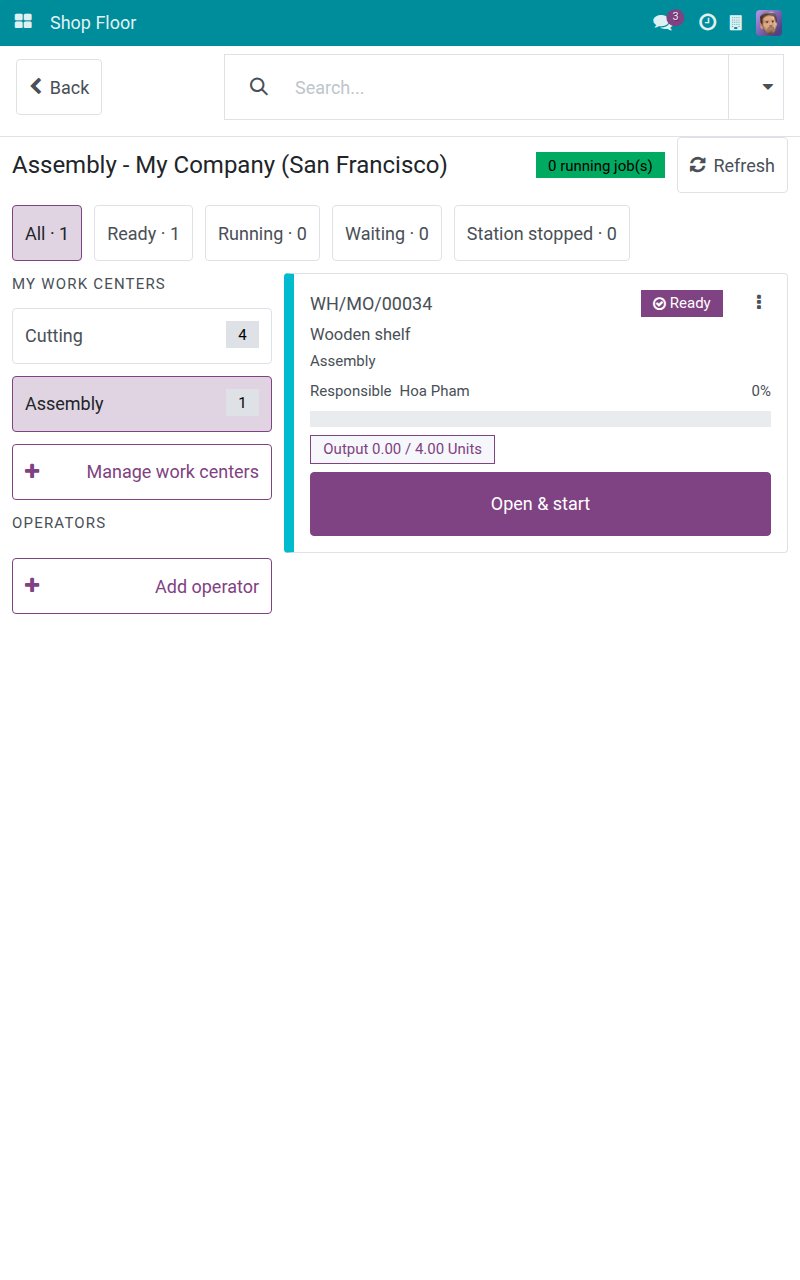Open the WH/MO/00034 three-dot options menu
Screen dimensions: 800x1280
point(759,302)
